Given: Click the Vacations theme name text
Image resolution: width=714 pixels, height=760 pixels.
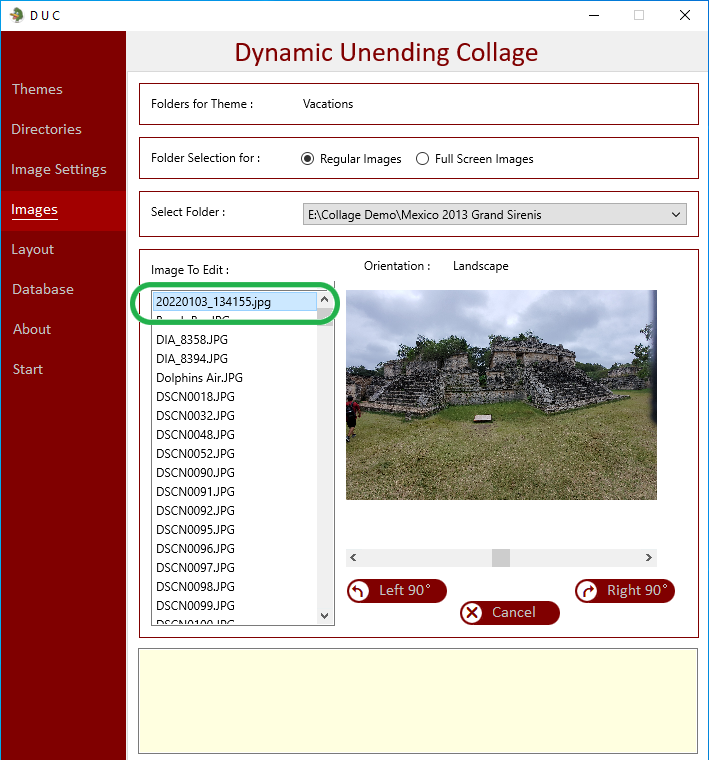Looking at the screenshot, I should 328,104.
